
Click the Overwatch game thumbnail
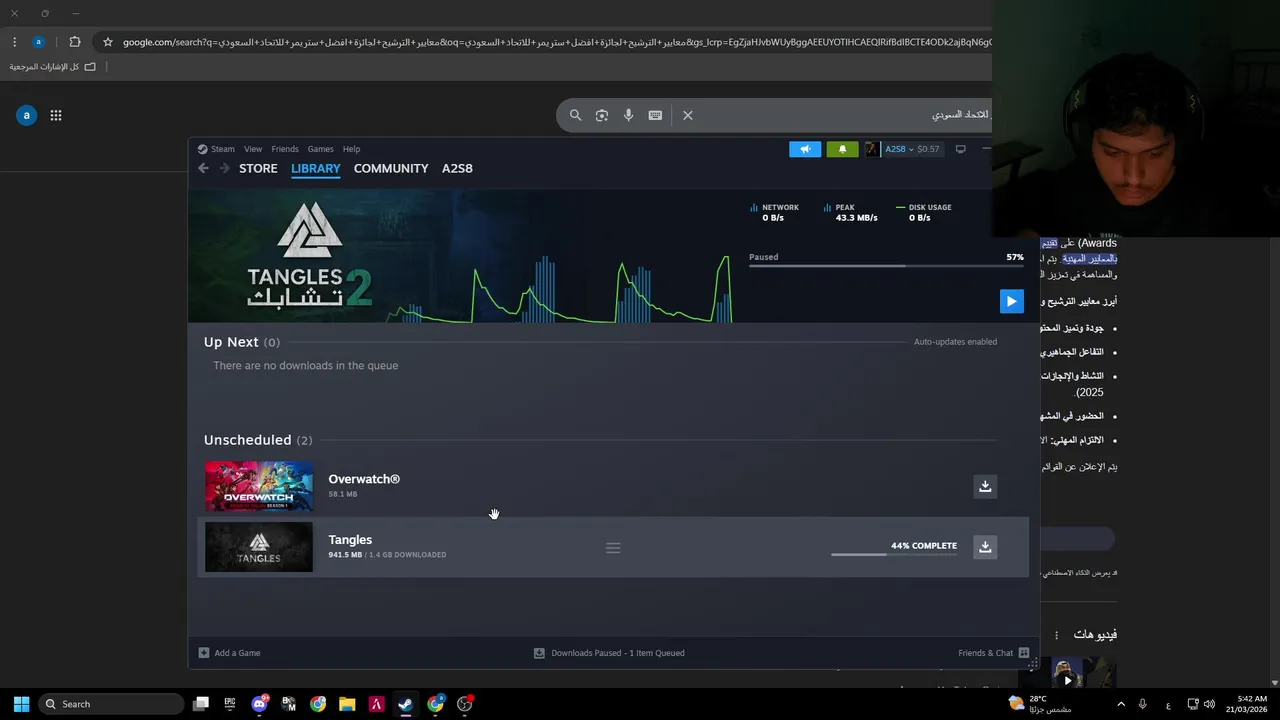coord(259,486)
